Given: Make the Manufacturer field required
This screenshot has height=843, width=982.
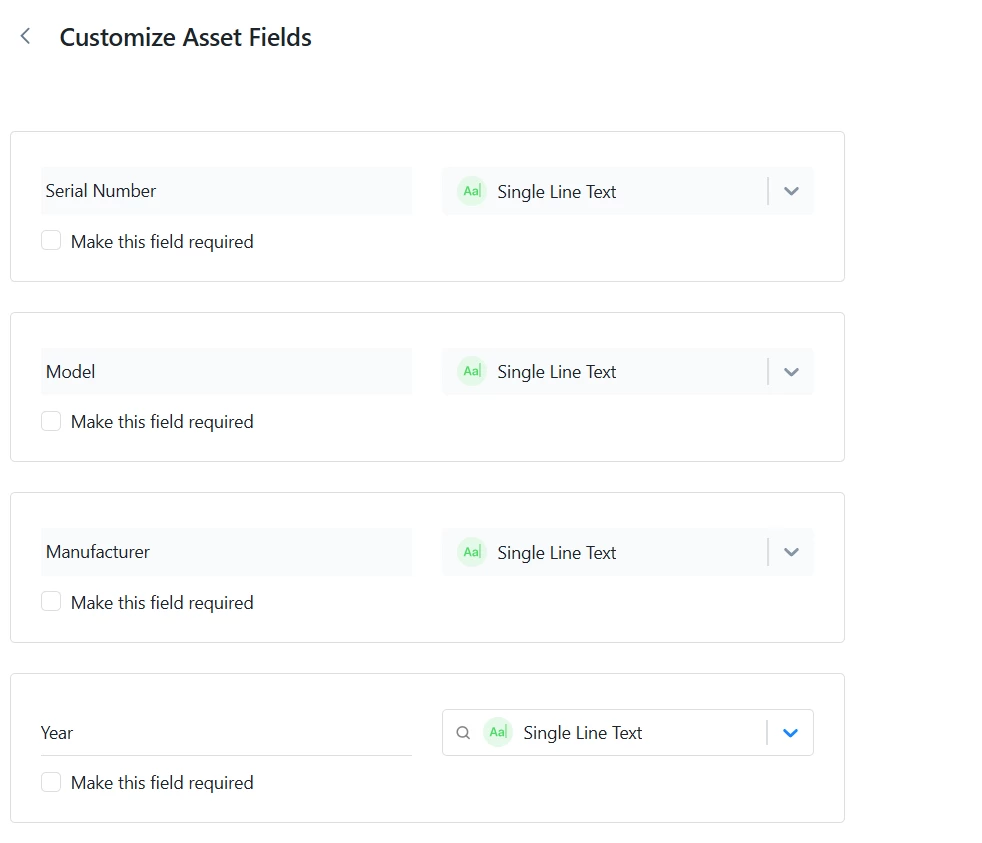Looking at the screenshot, I should (x=51, y=602).
